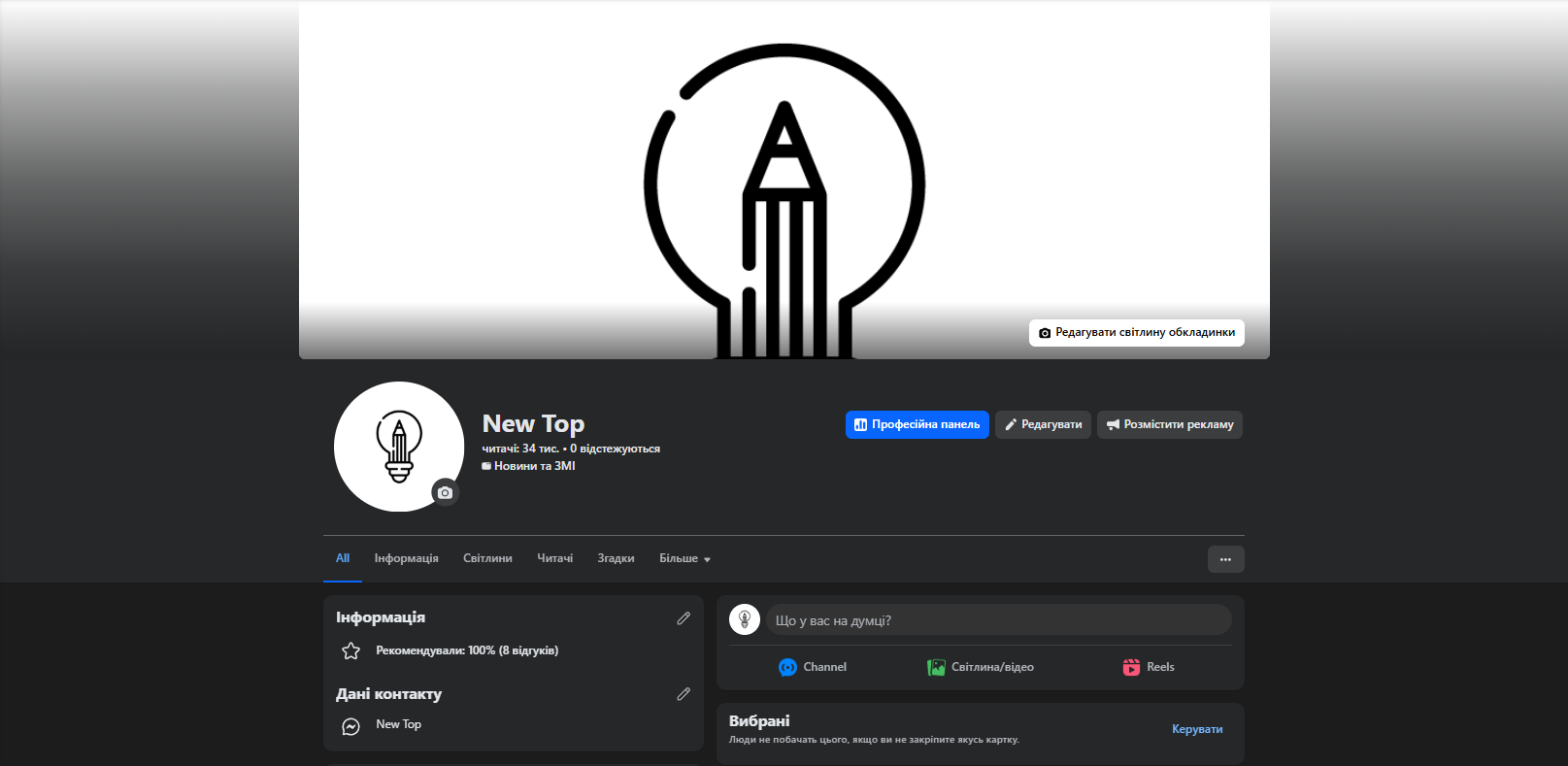Open the Світлини tab

click(x=487, y=559)
